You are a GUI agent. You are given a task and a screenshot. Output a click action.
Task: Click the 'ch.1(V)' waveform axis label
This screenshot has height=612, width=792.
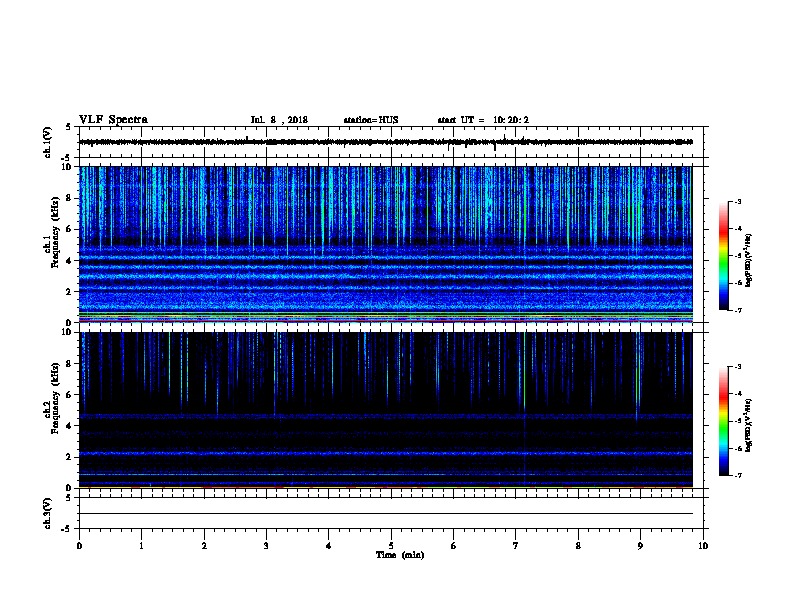(x=47, y=142)
